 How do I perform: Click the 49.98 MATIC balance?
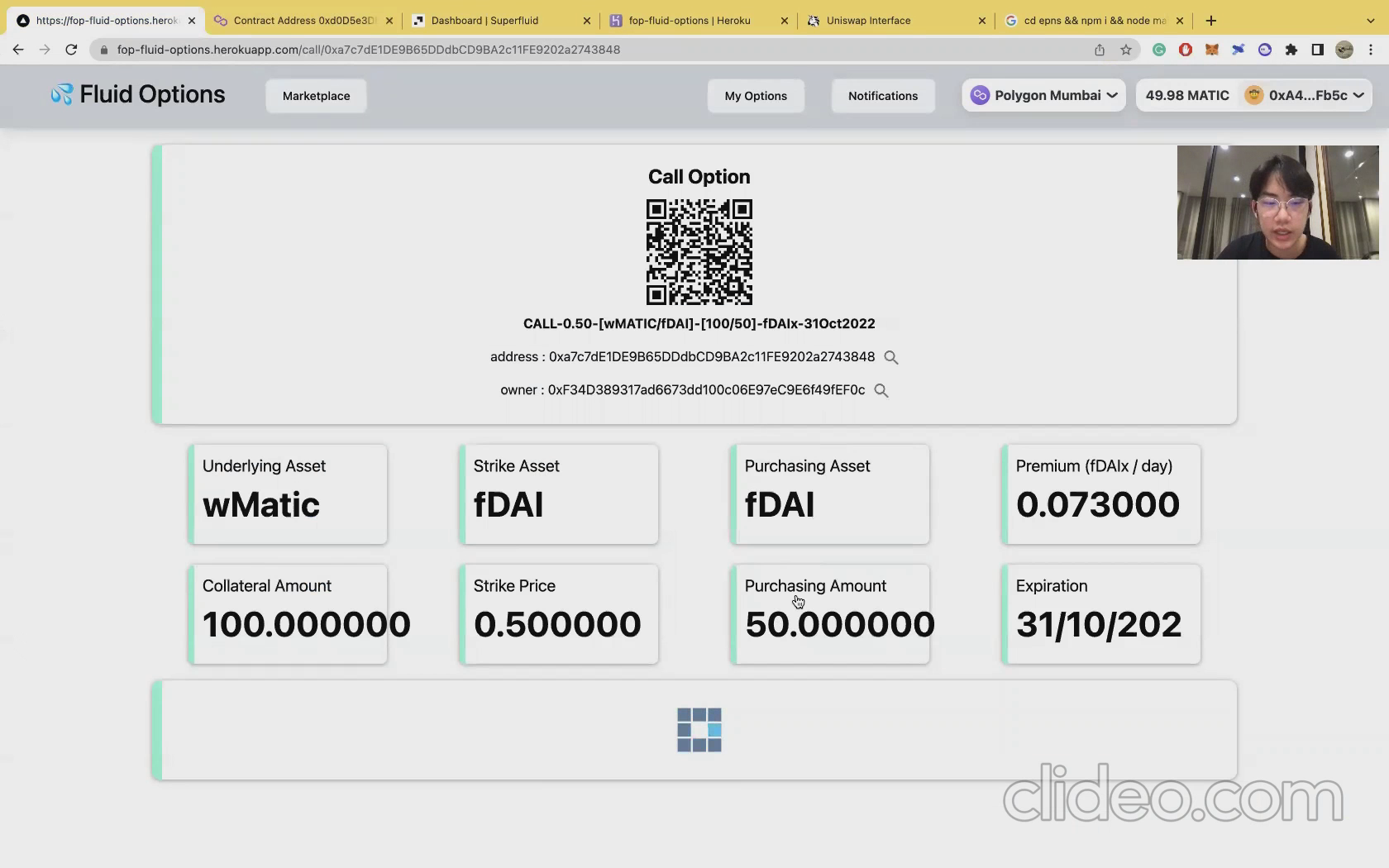pyautogui.click(x=1187, y=95)
